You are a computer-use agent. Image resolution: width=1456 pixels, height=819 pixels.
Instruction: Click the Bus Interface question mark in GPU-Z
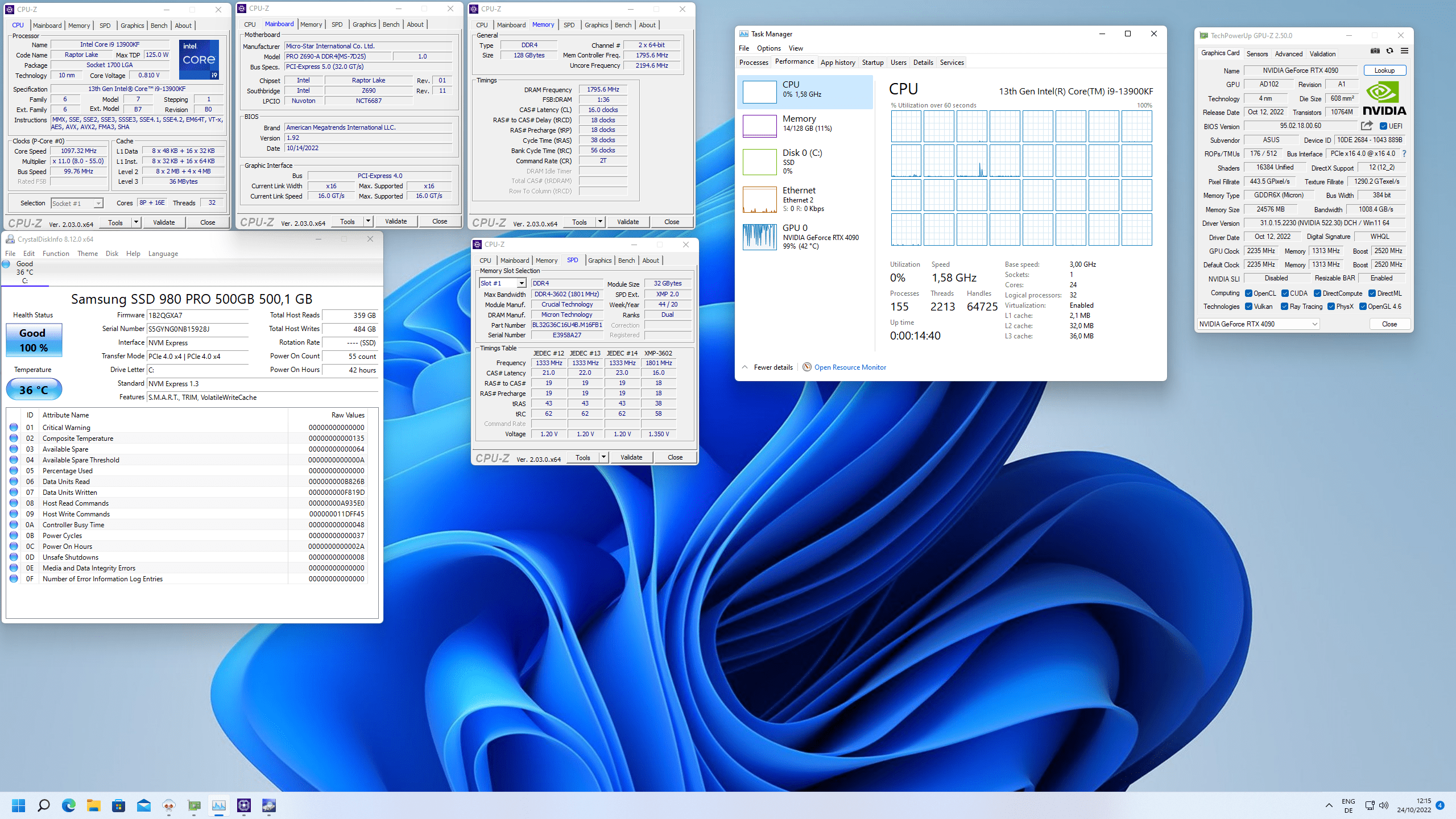click(x=1404, y=154)
